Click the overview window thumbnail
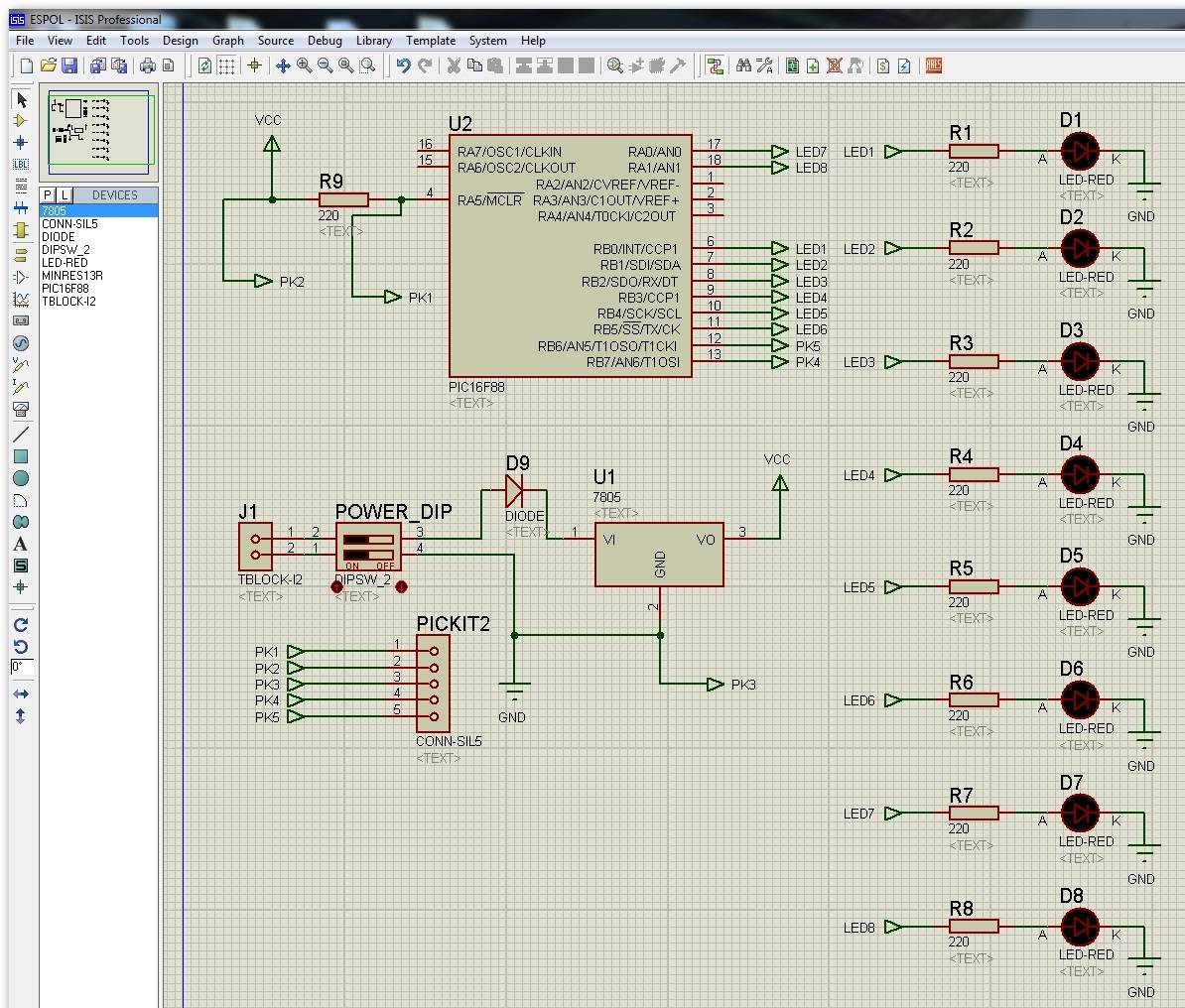 99,132
